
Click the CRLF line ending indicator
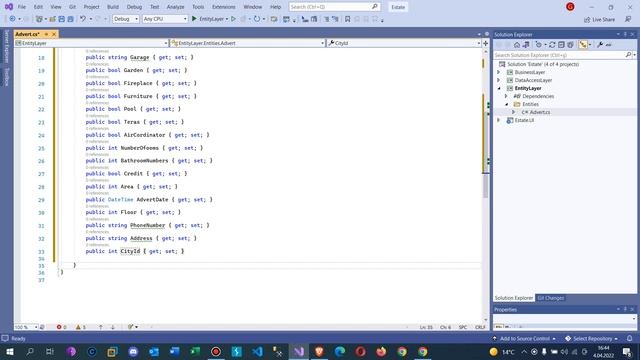[x=480, y=327]
